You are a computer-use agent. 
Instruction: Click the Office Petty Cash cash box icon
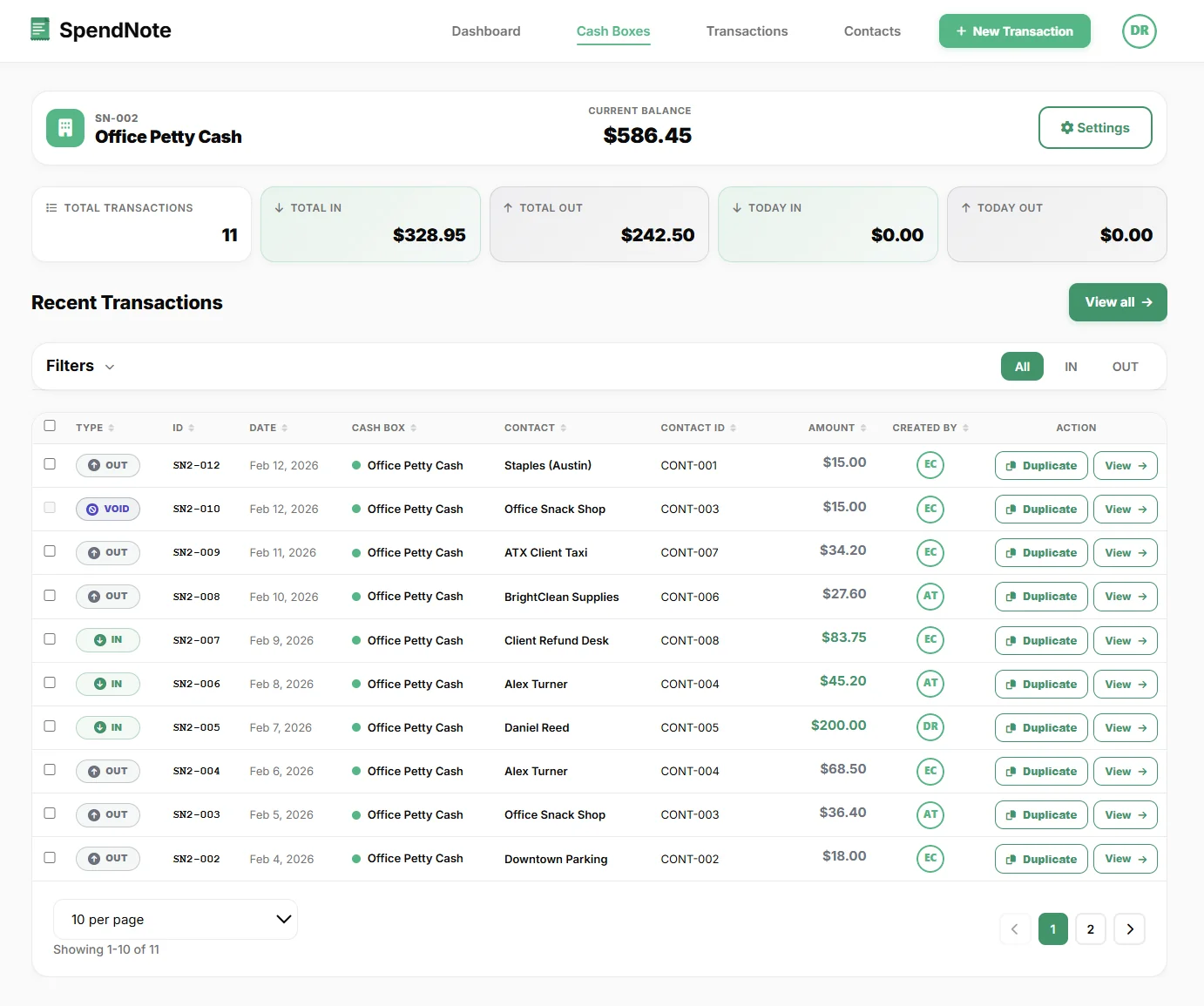click(x=64, y=127)
